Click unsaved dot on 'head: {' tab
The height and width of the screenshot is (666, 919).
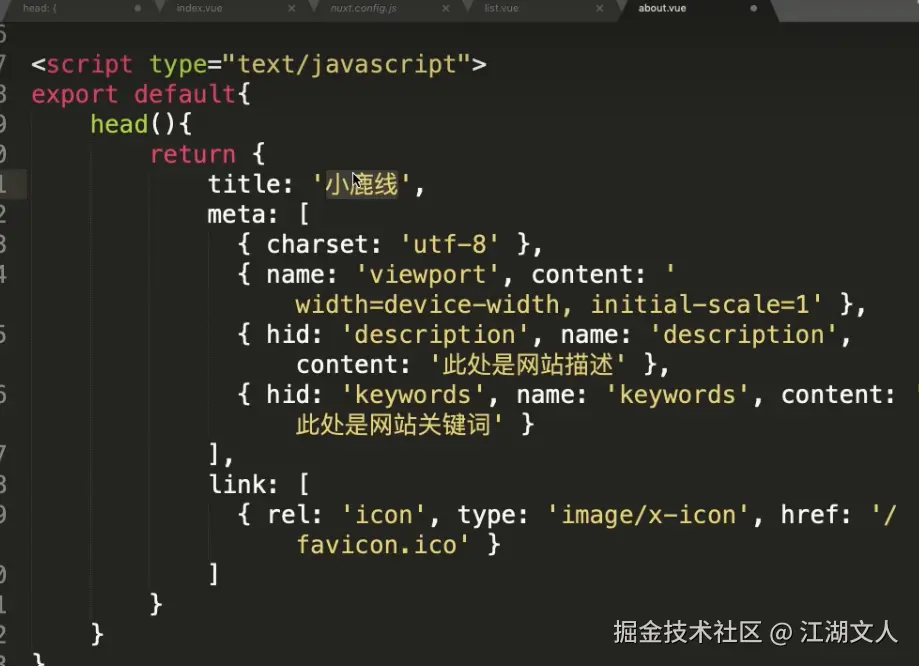(138, 8)
